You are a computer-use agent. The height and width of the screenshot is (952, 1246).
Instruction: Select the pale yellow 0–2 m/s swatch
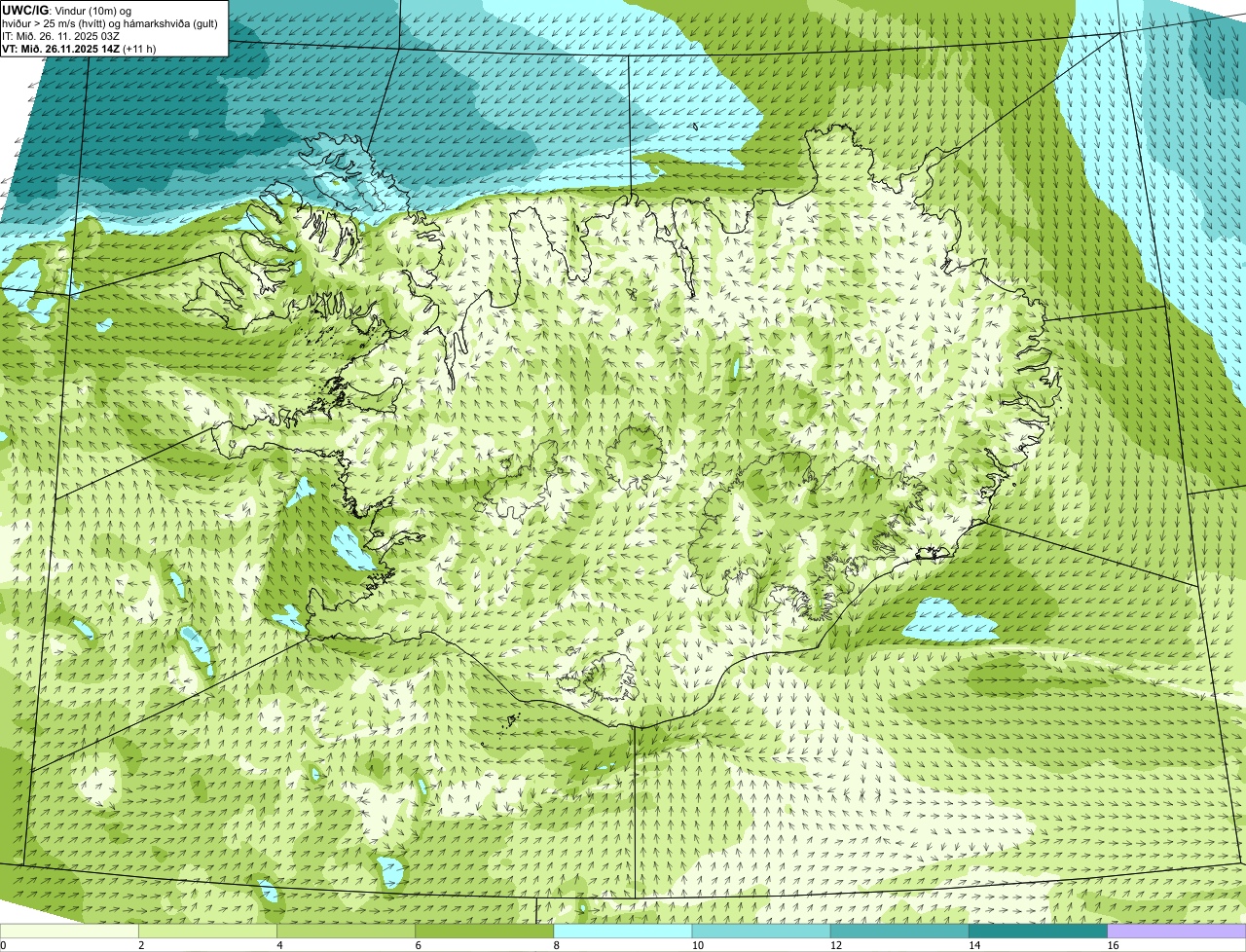[69, 932]
